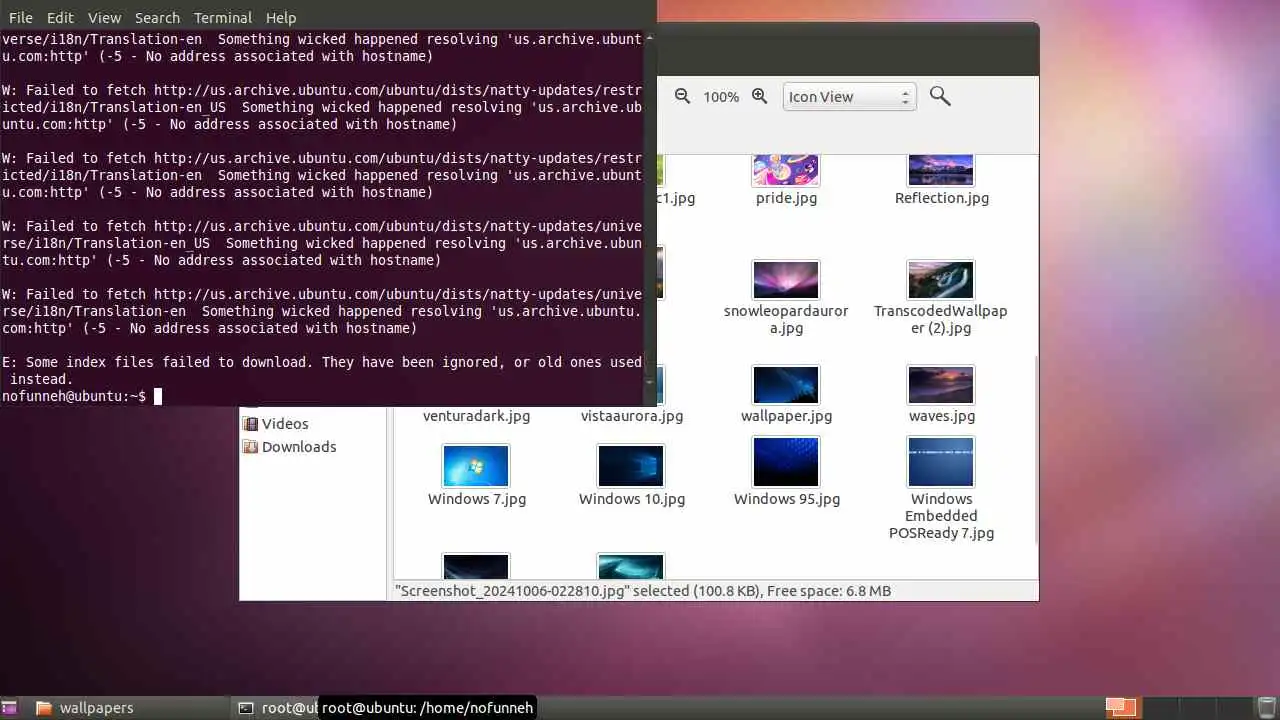This screenshot has height=720, width=1280.
Task: Click the venturadark.jpg file name
Action: tap(476, 416)
